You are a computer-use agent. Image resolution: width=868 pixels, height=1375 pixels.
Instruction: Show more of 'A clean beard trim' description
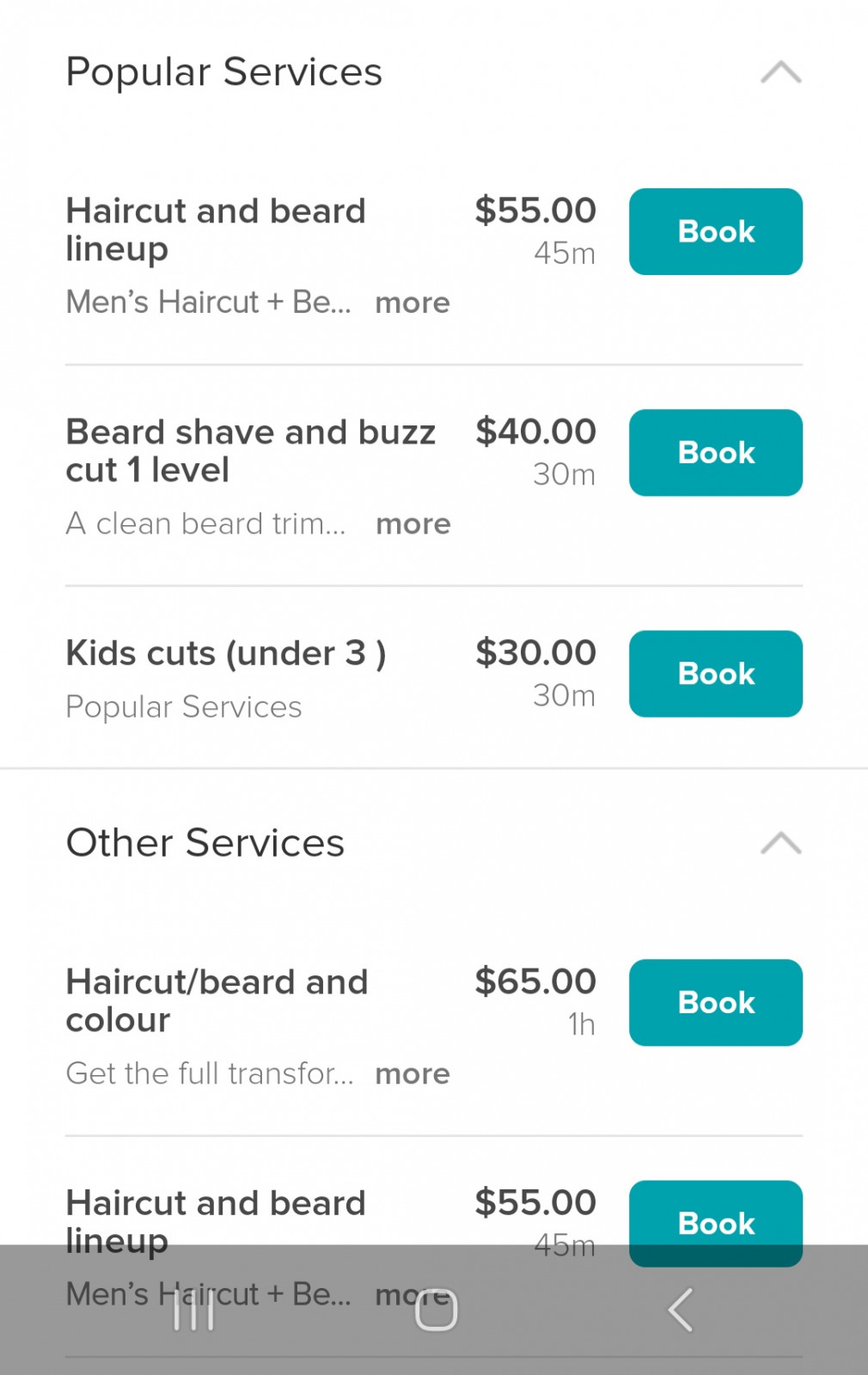413,524
